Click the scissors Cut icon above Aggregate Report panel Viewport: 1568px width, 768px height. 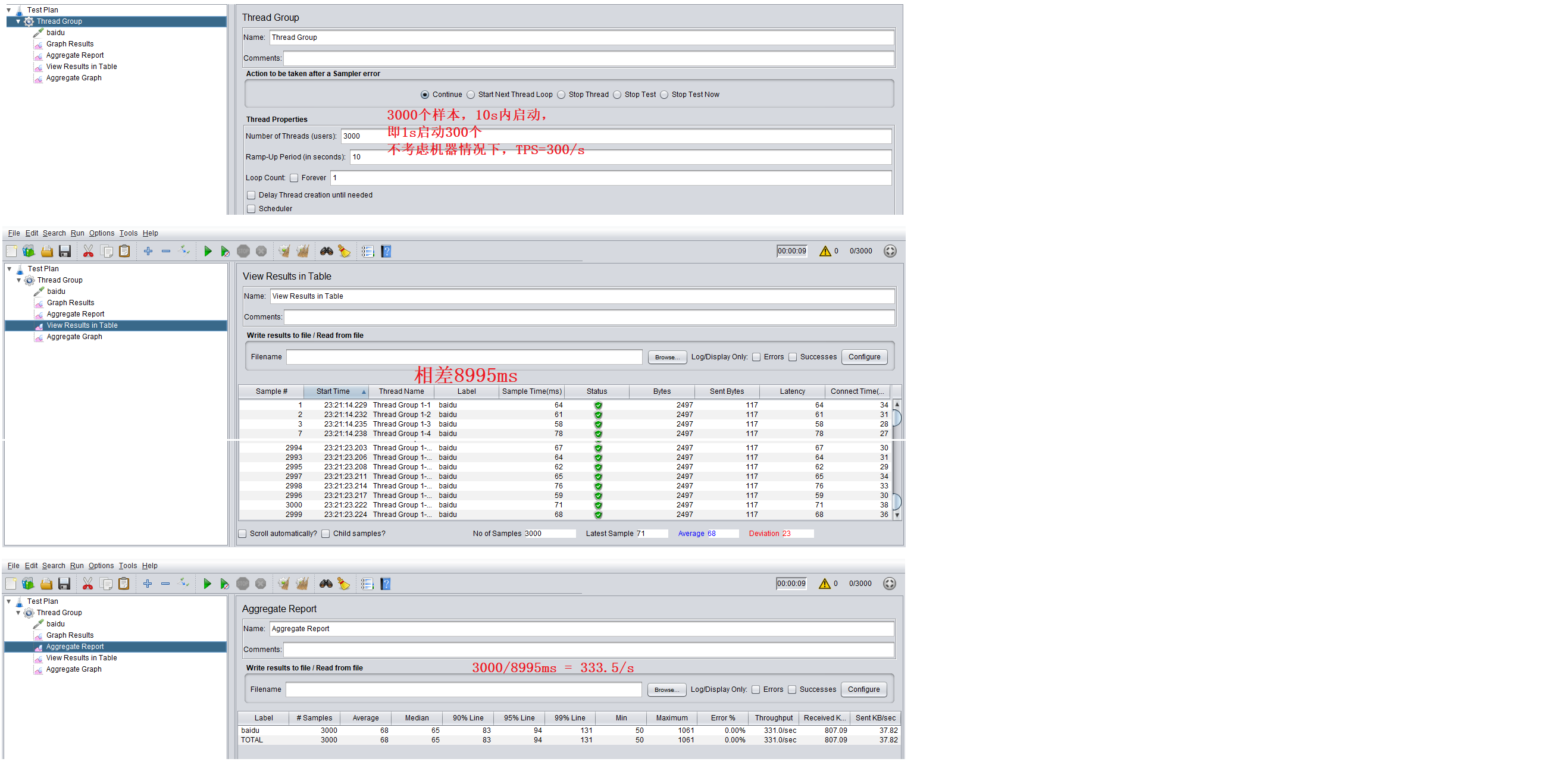[87, 584]
